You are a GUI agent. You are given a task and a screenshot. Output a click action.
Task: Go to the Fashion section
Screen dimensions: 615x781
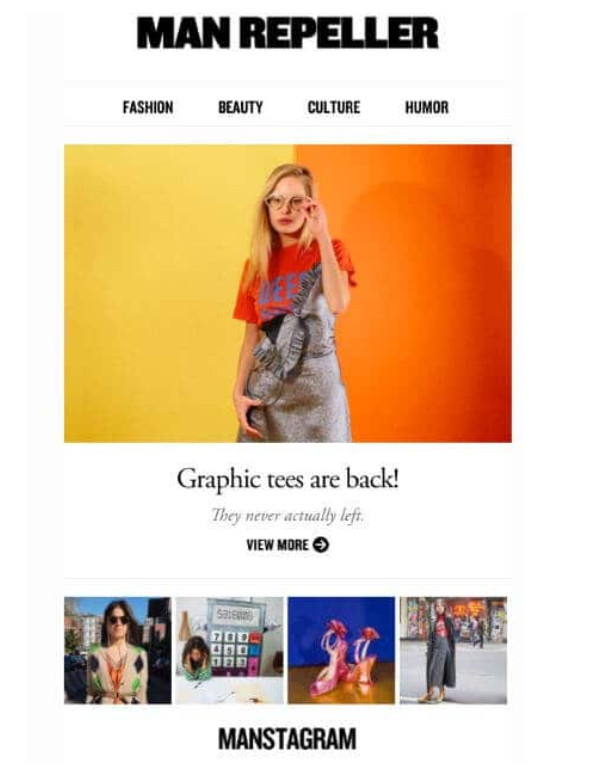click(148, 107)
